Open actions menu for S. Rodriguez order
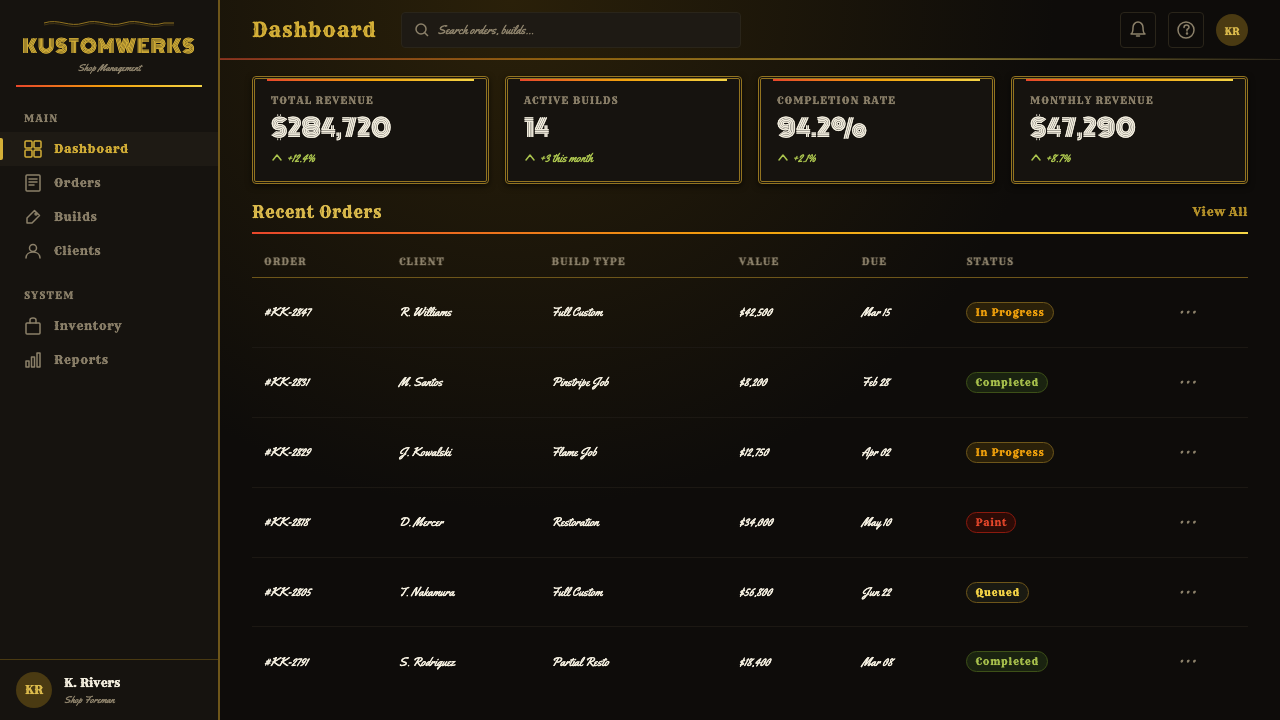1280x720 pixels. 1188,661
